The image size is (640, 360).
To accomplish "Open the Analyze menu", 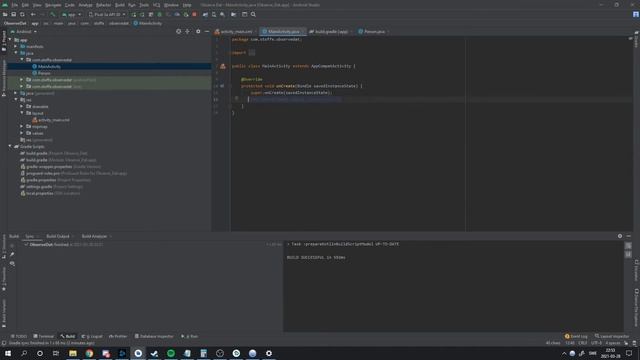I will (x=85, y=5).
